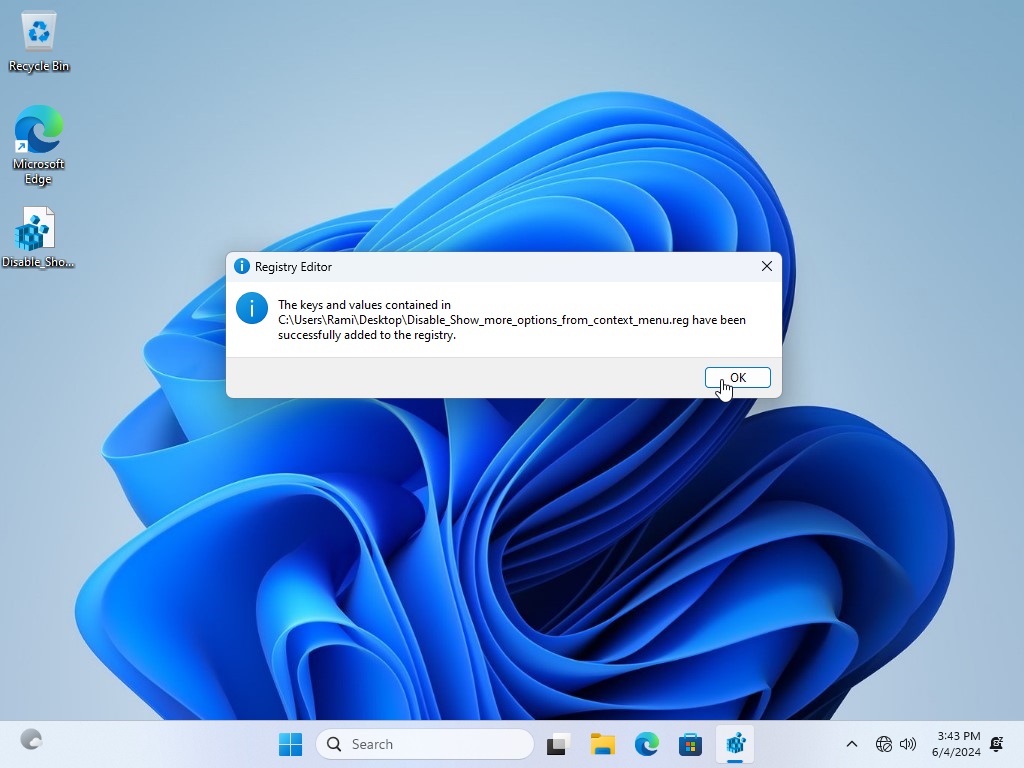The height and width of the screenshot is (768, 1024).
Task: Close the Registry Editor dialog with X
Action: (x=766, y=267)
